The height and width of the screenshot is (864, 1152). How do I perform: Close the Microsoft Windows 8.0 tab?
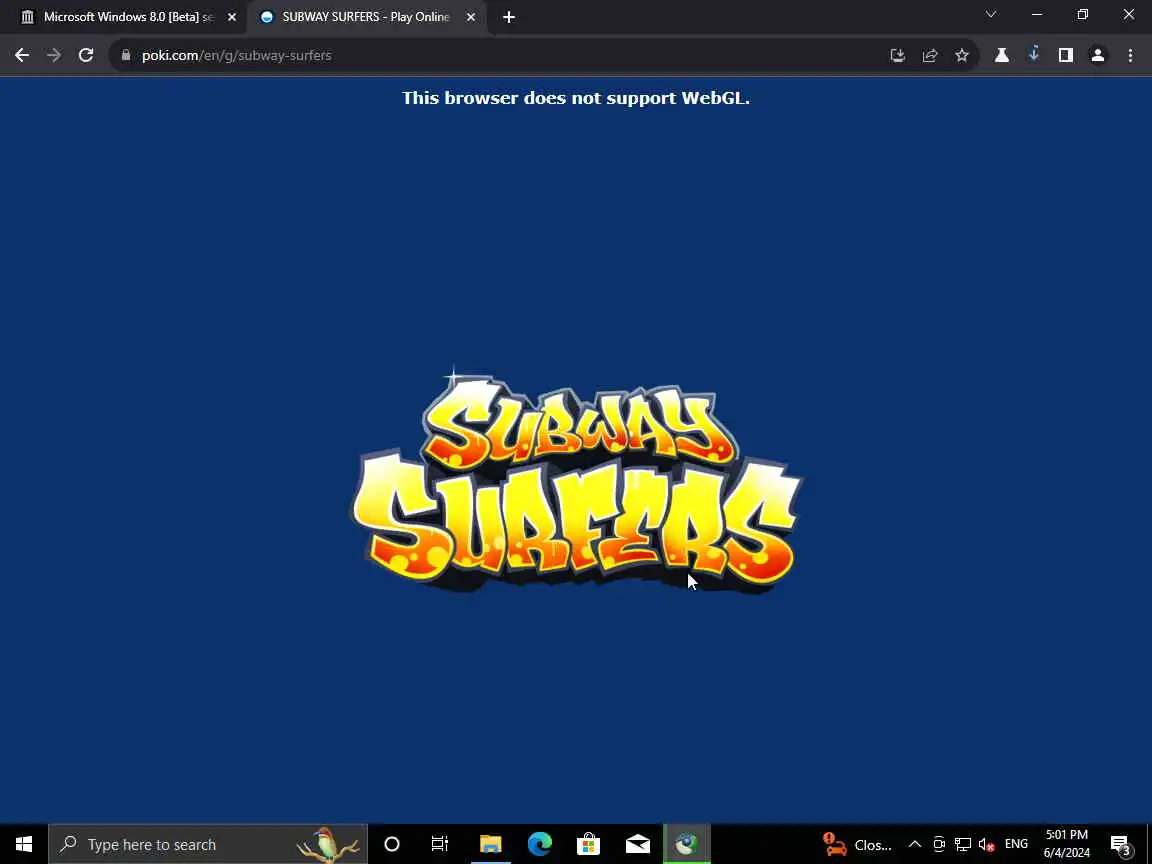coord(231,17)
